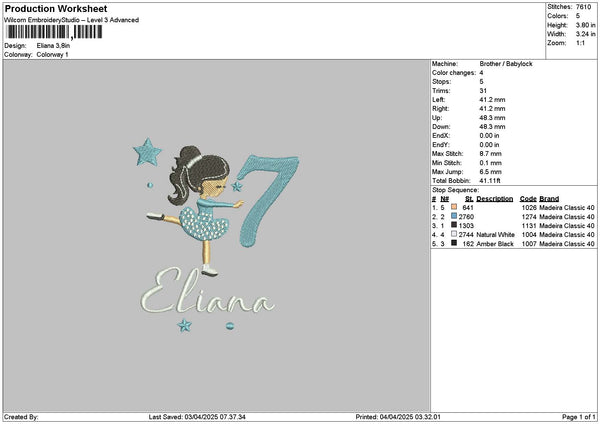Click the Stops value 5
The height and width of the screenshot is (424, 600).
[481, 82]
